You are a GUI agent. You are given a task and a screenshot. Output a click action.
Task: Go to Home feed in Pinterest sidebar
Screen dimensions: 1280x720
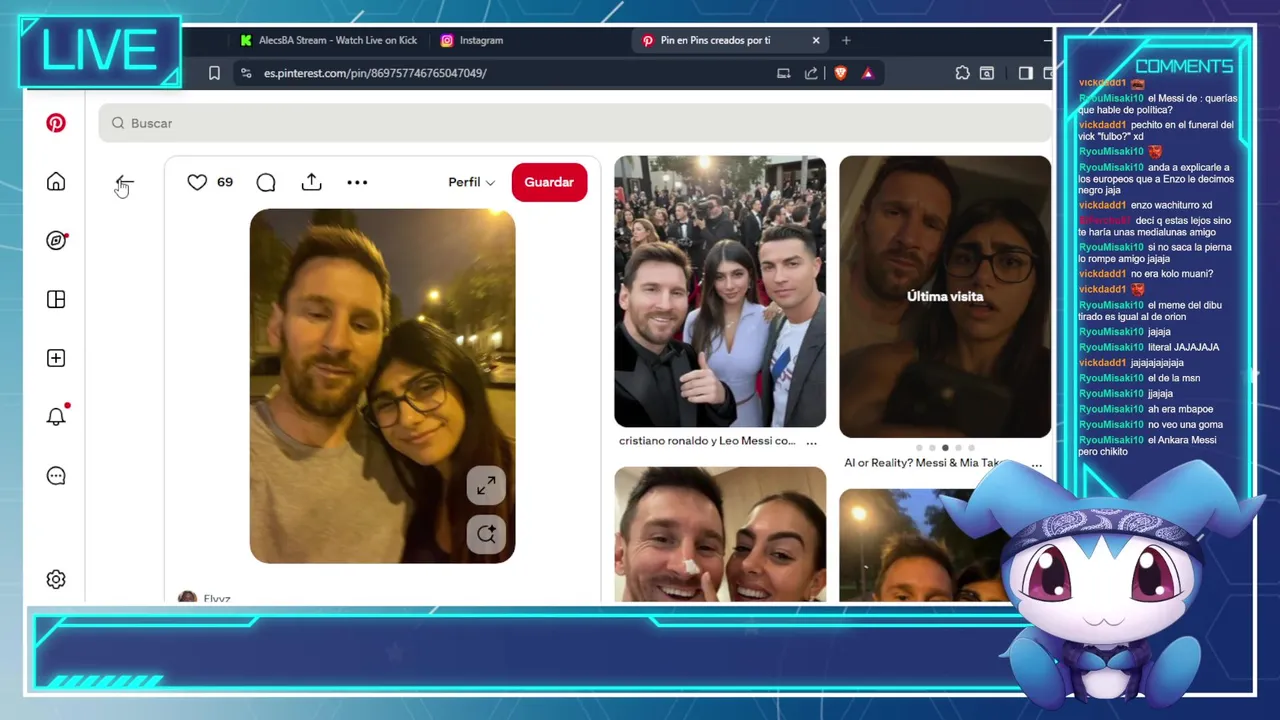click(56, 182)
